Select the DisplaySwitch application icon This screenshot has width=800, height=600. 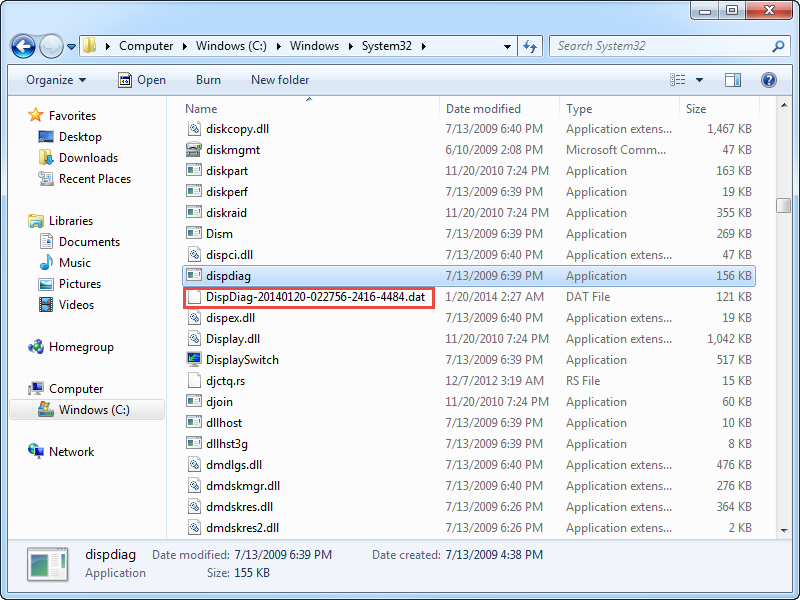point(194,360)
